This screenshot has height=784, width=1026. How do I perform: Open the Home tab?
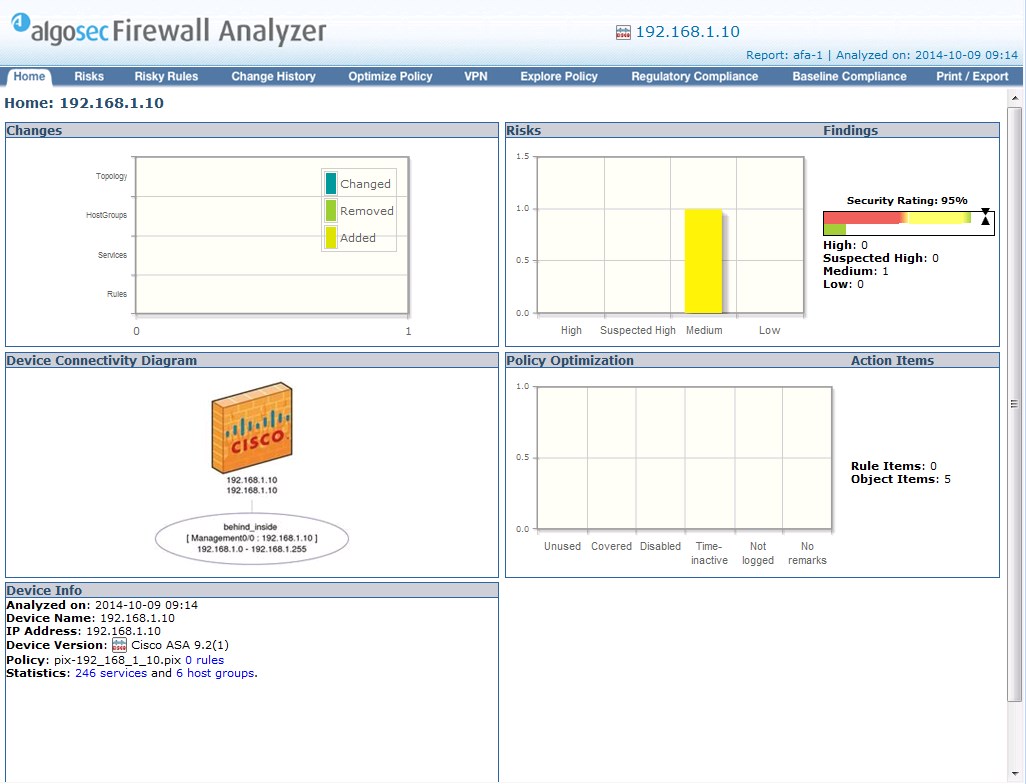tap(29, 76)
